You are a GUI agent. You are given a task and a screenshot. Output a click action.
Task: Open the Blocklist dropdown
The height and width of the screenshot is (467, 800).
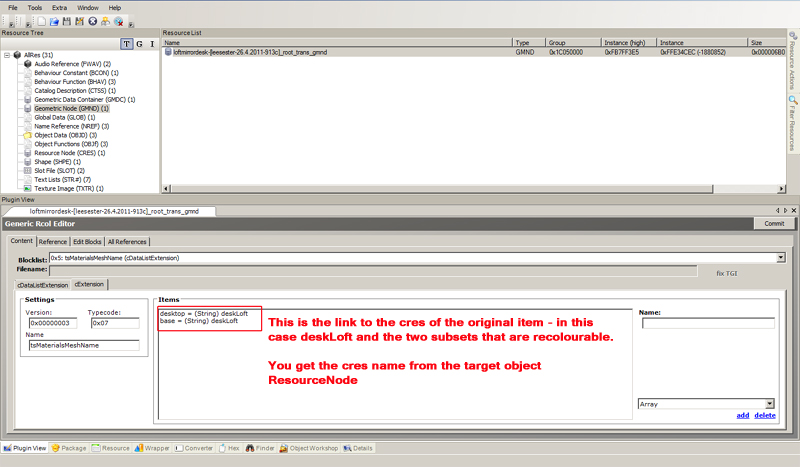click(780, 257)
